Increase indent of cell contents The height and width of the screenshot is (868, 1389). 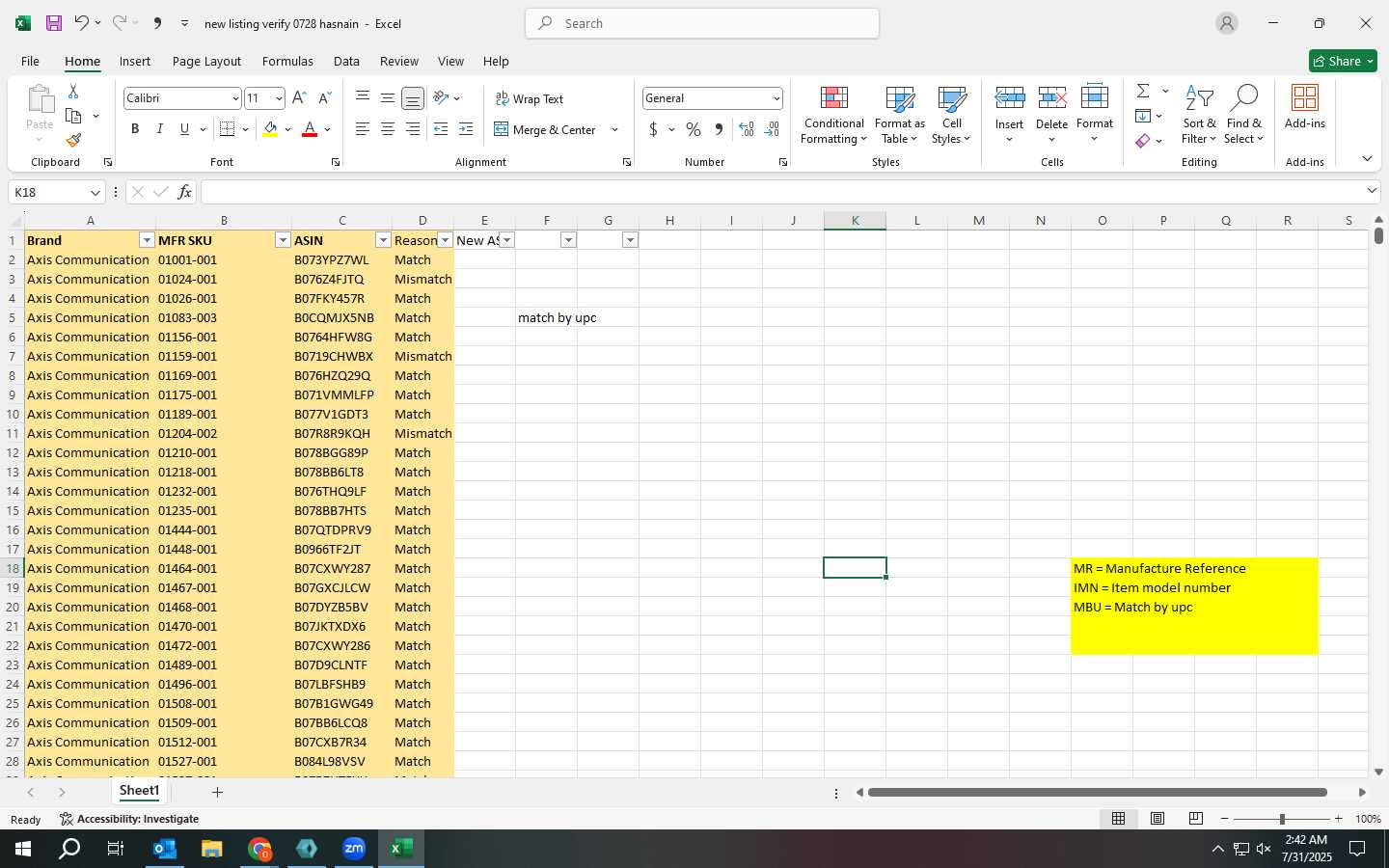pos(466,129)
